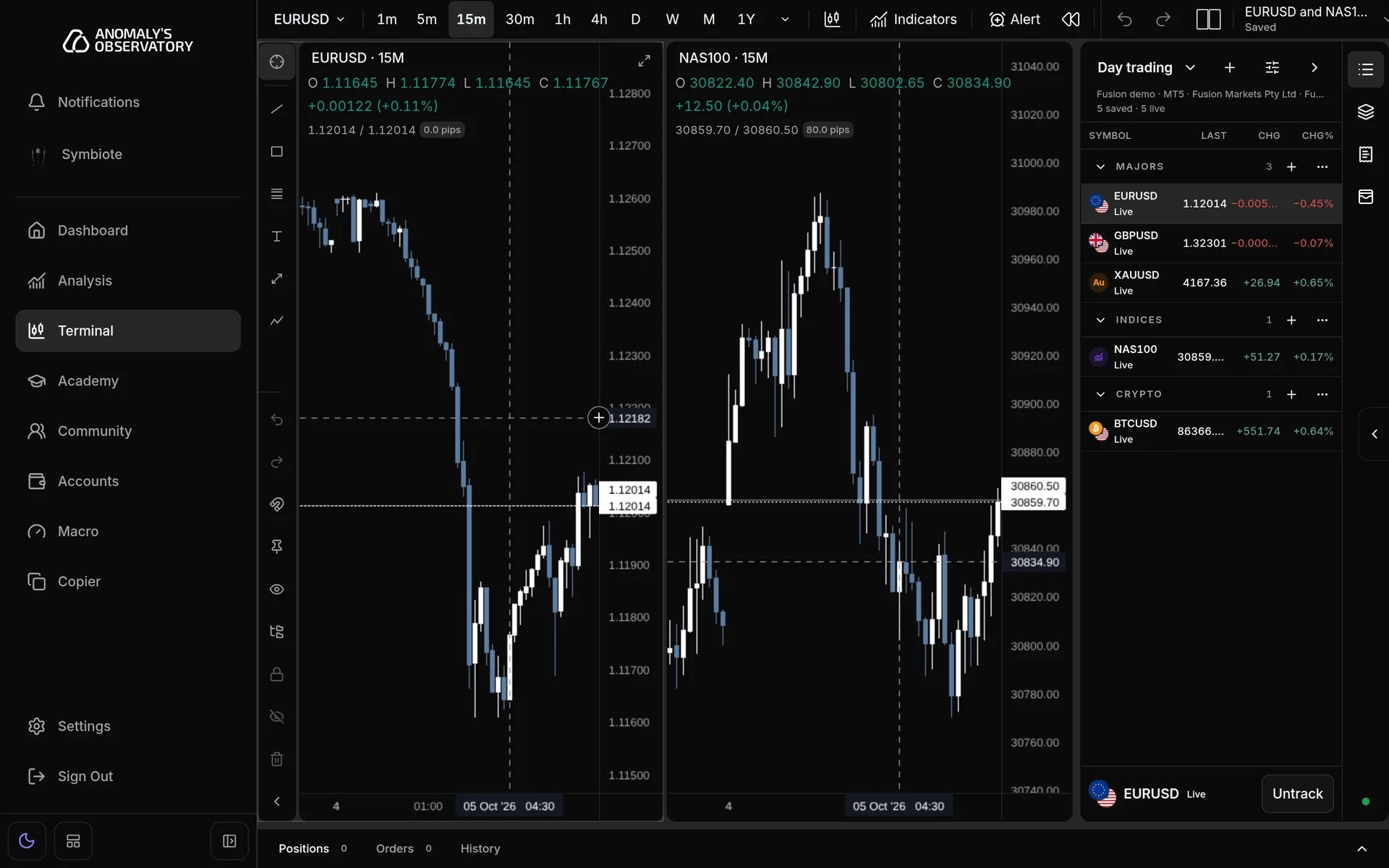Open the chart layout split icon
This screenshot has height=868, width=1389.
1208,20
